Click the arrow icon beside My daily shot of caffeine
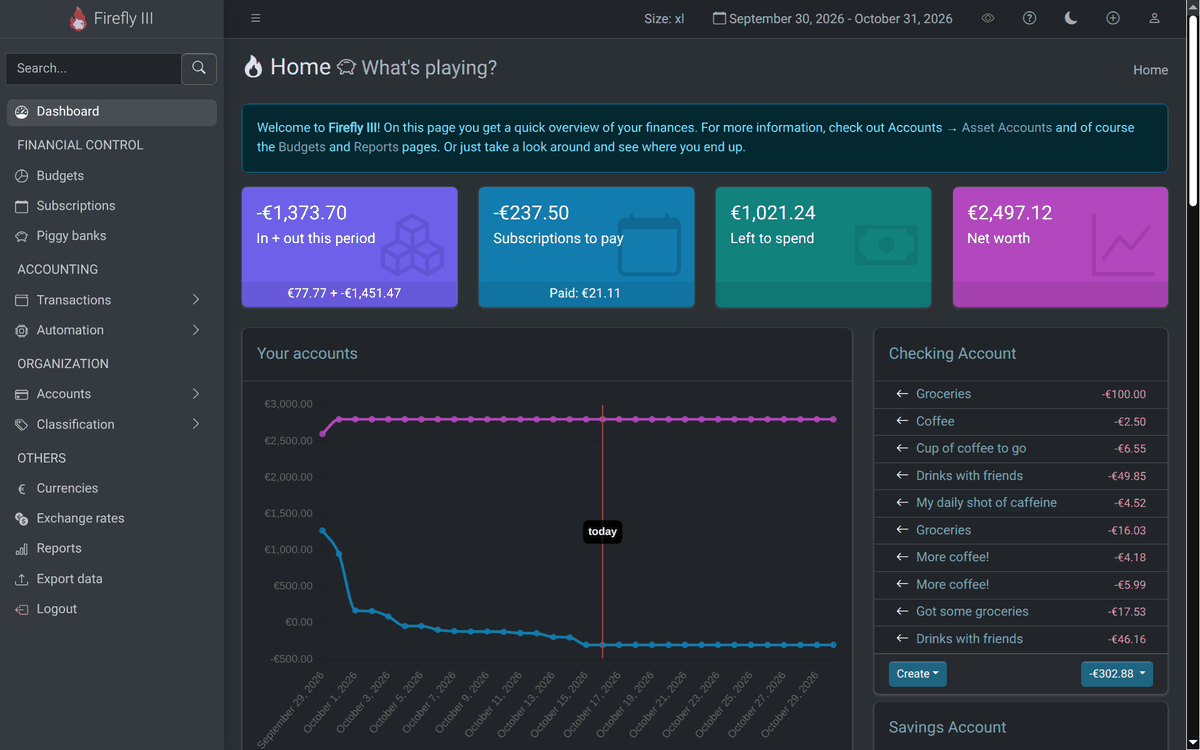 pyautogui.click(x=902, y=503)
